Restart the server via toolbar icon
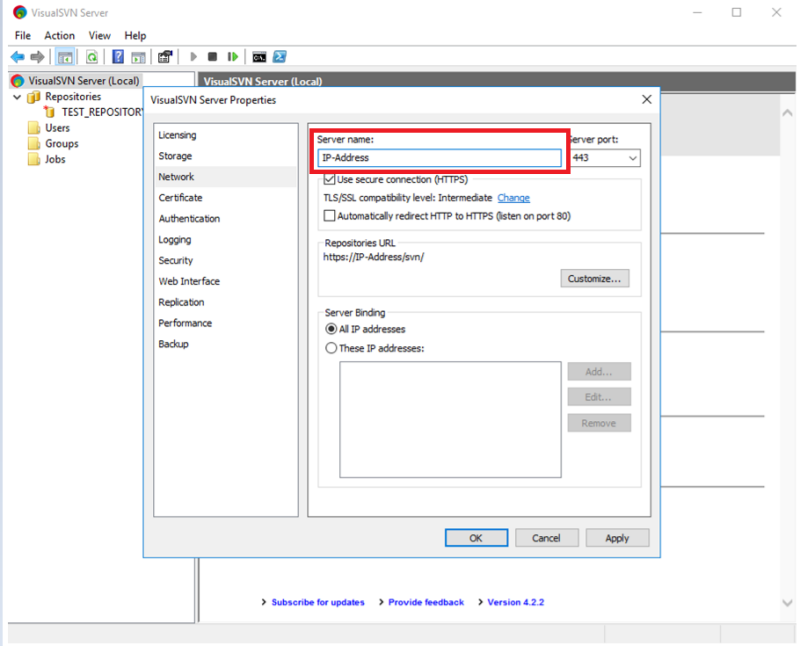 point(232,56)
